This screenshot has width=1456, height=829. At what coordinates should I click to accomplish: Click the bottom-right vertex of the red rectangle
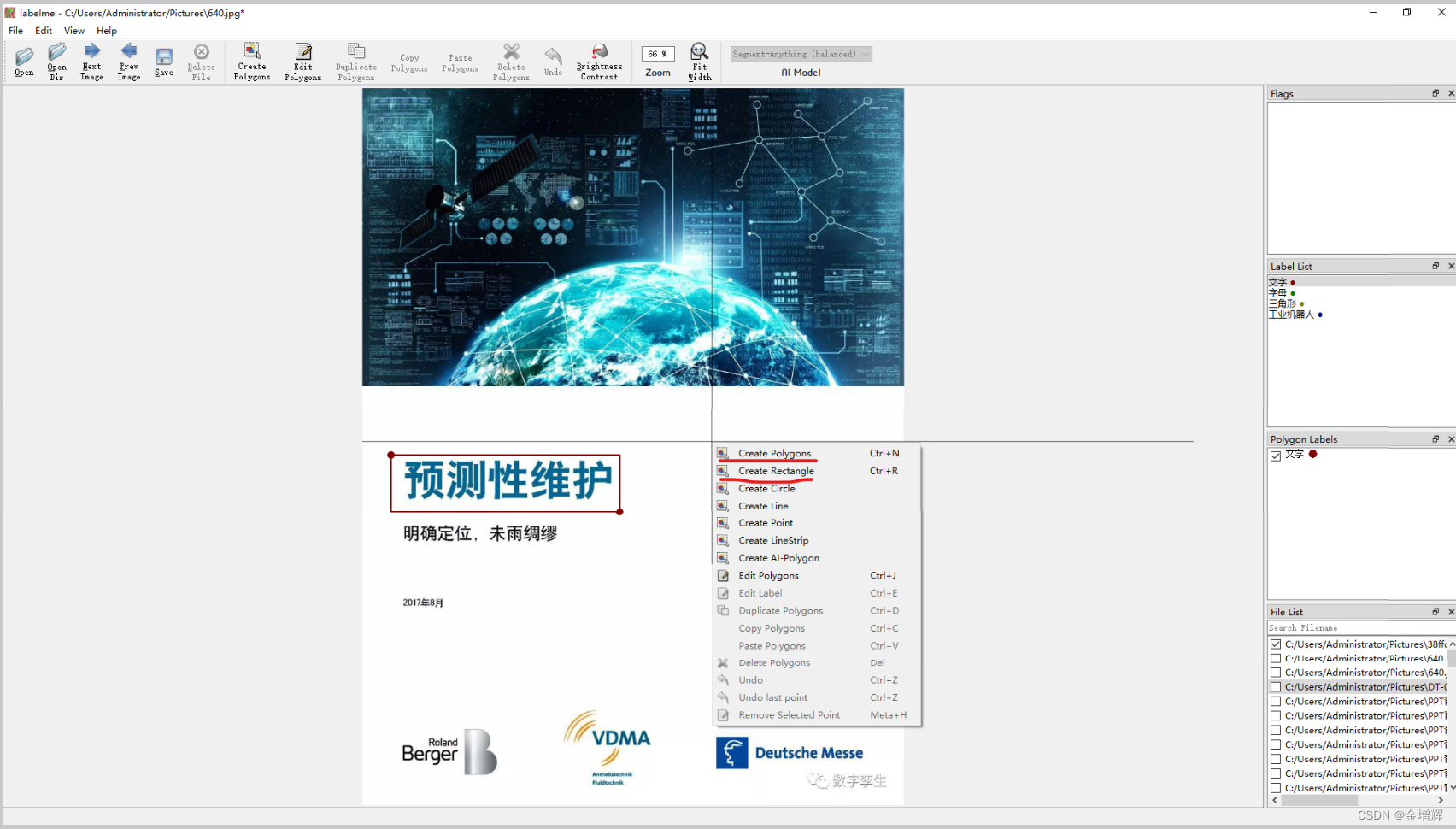click(x=619, y=512)
